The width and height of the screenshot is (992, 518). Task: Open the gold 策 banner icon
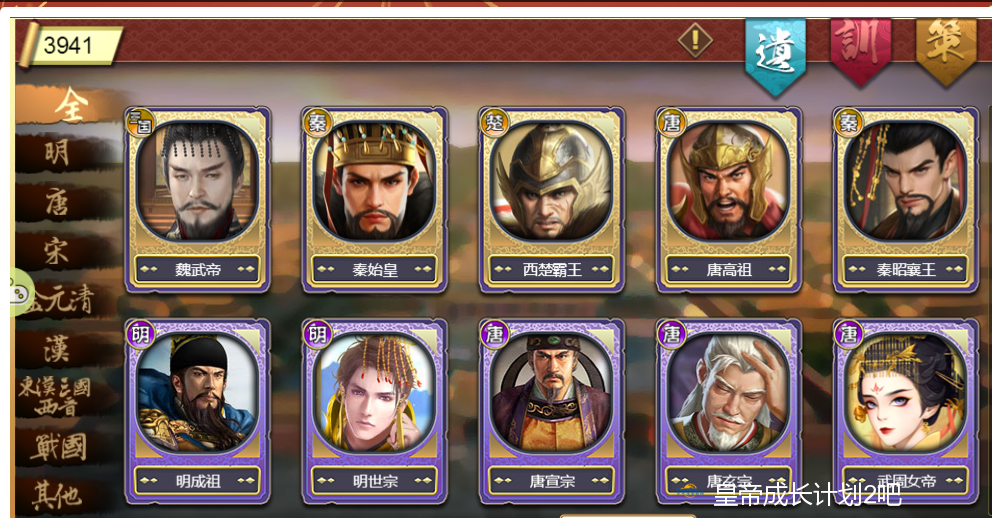[x=946, y=51]
